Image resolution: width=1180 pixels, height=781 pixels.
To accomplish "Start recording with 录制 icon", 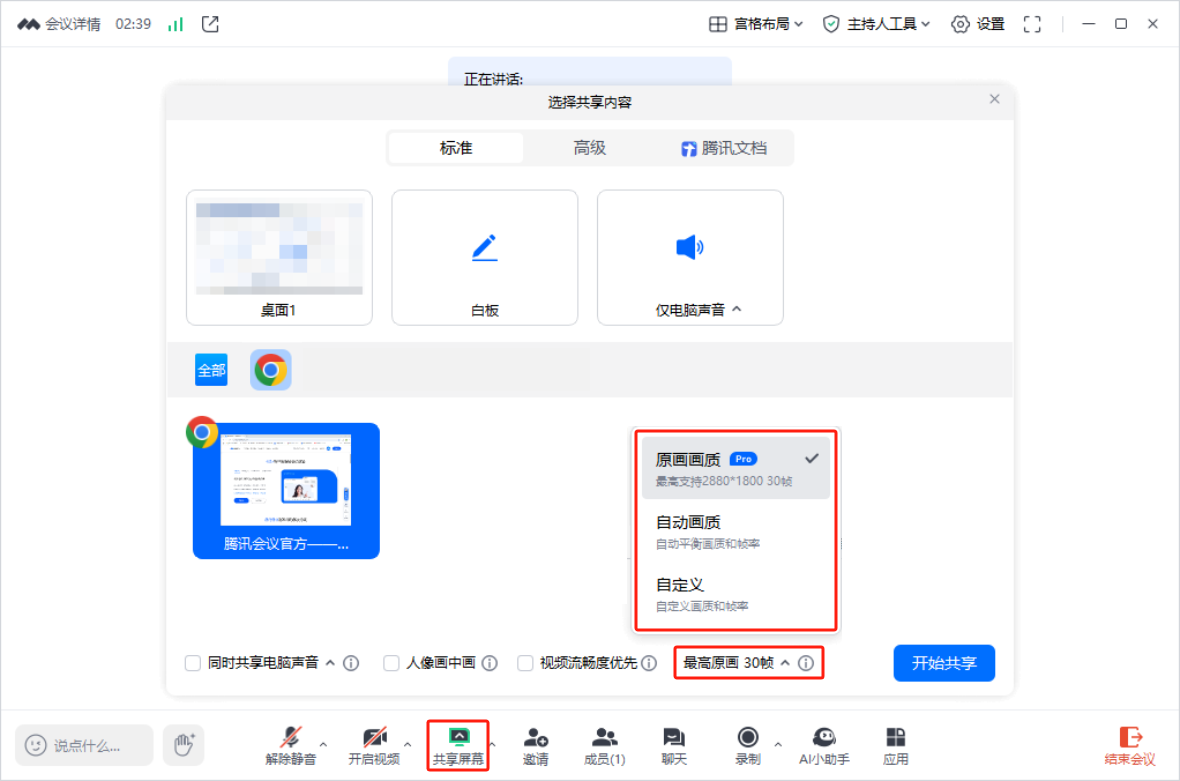I will [748, 746].
